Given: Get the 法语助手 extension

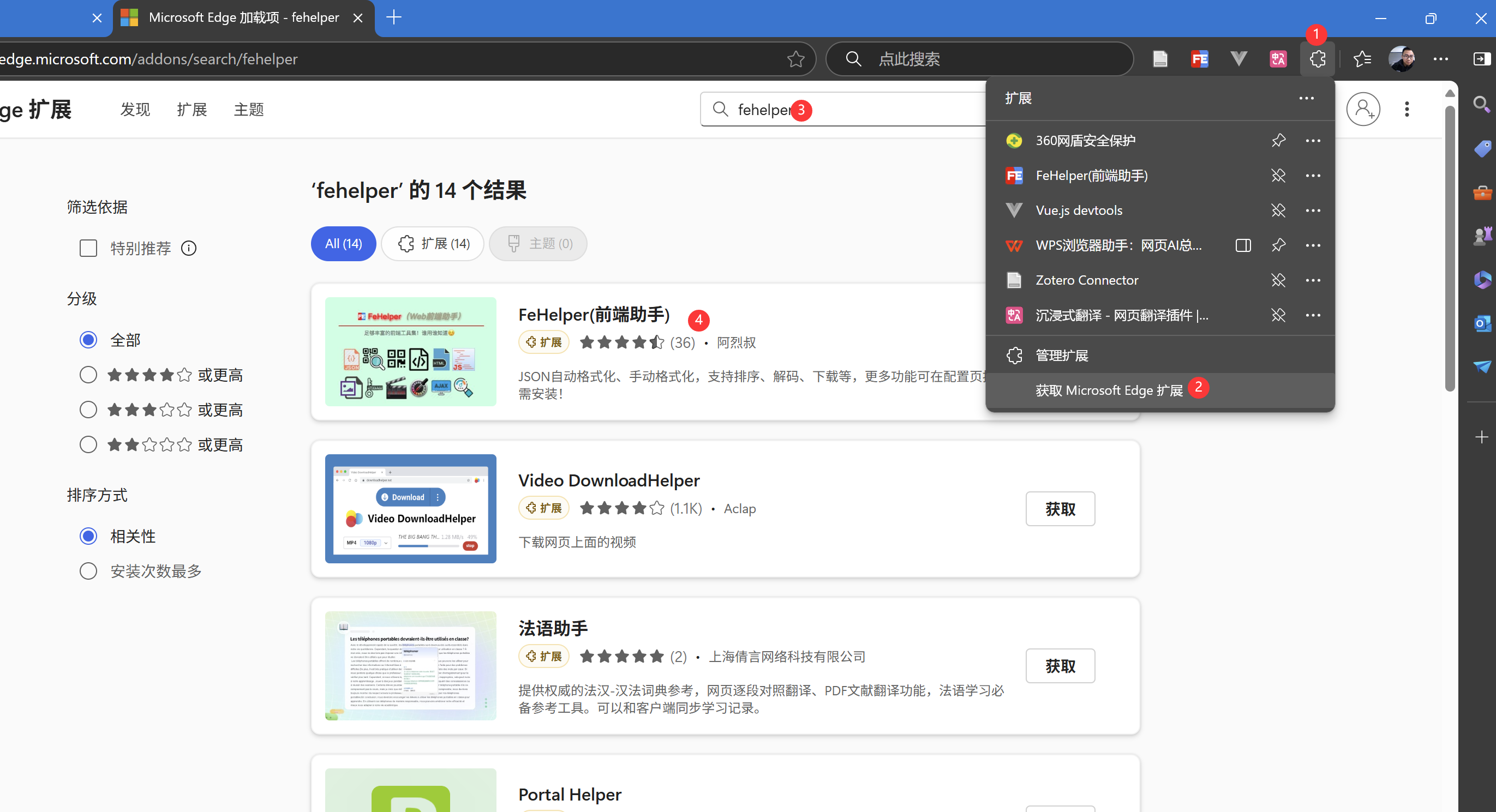Looking at the screenshot, I should (1060, 666).
